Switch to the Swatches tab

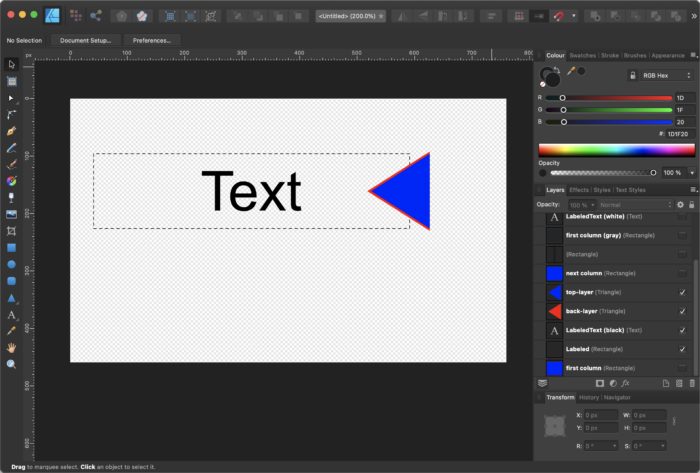583,56
